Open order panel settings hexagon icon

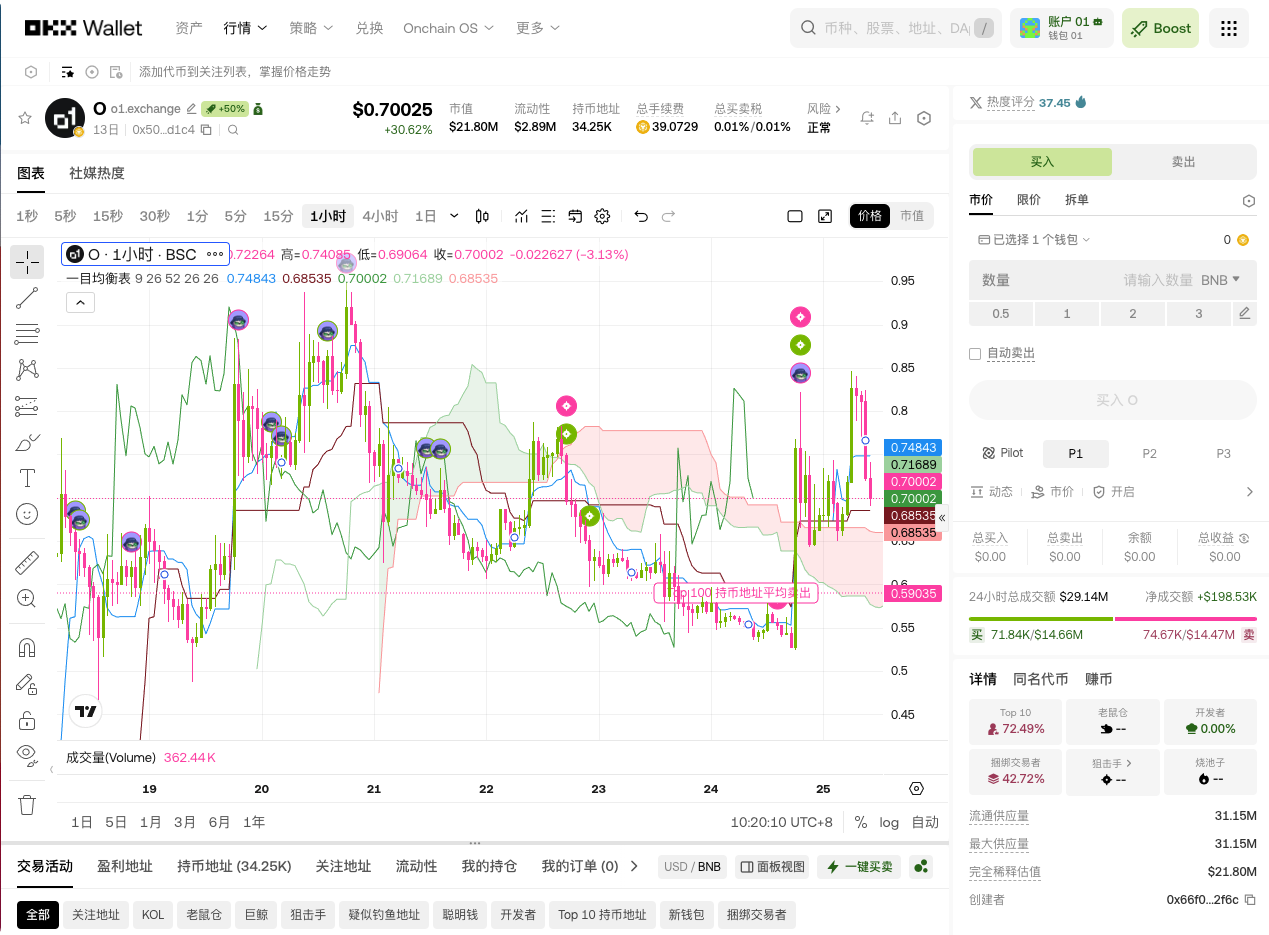click(1248, 201)
